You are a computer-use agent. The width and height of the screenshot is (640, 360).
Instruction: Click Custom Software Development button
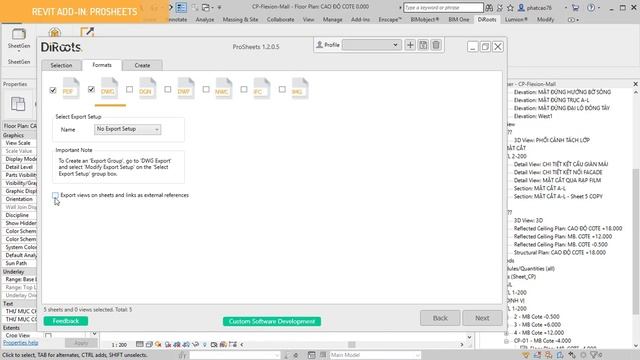pyautogui.click(x=272, y=322)
